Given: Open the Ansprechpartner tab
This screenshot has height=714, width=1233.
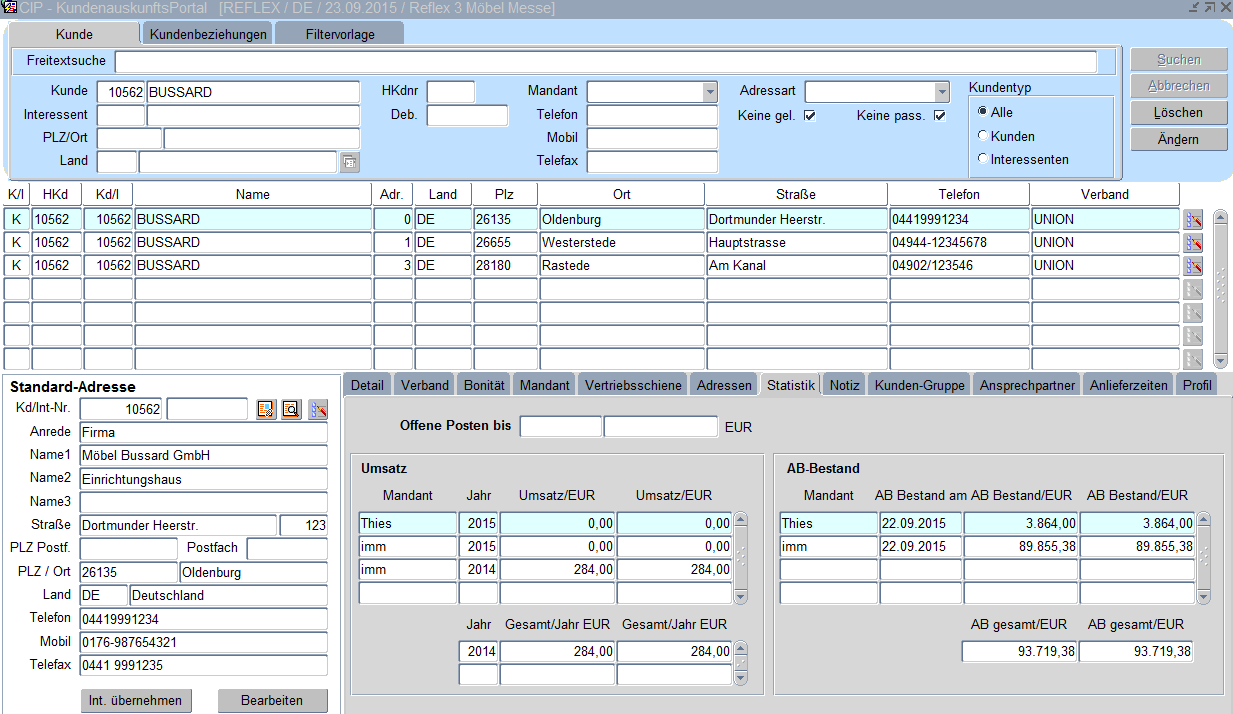Looking at the screenshot, I should point(1027,385).
